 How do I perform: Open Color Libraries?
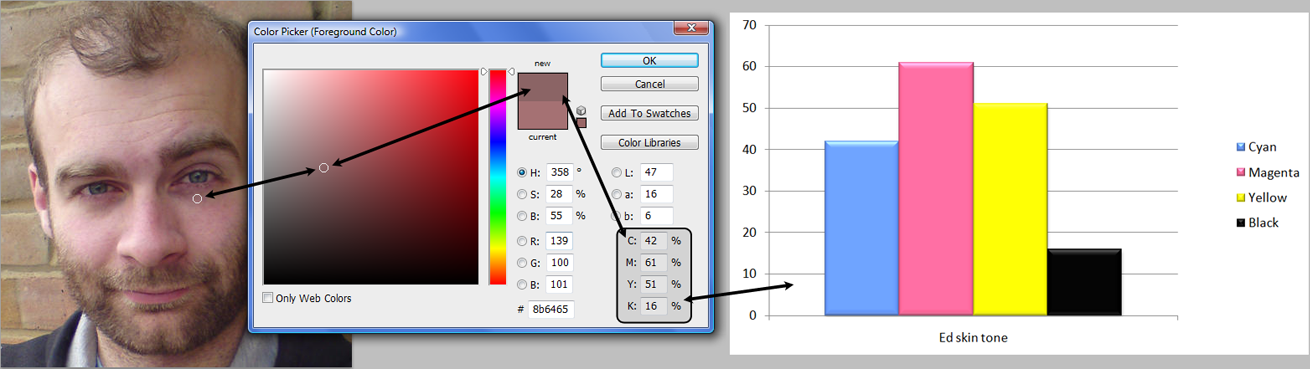(649, 143)
